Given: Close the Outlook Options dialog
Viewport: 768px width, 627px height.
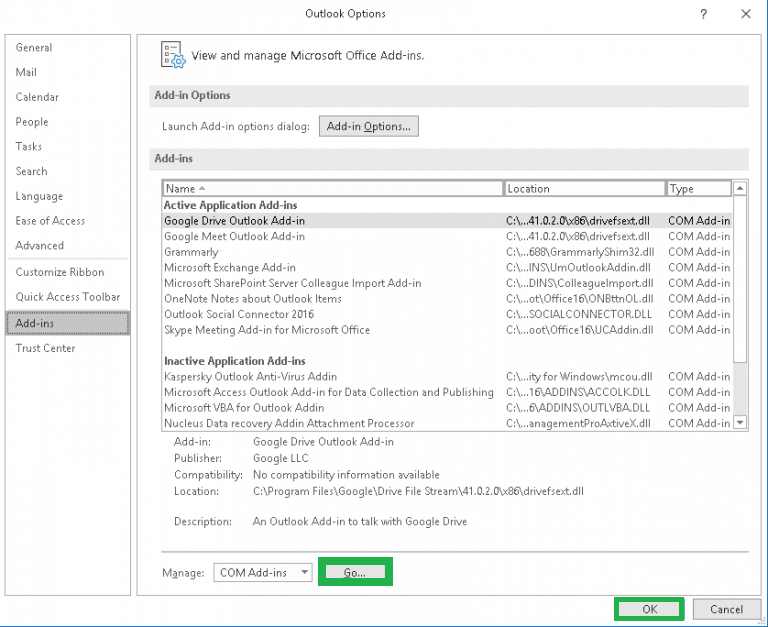Looking at the screenshot, I should 745,14.
